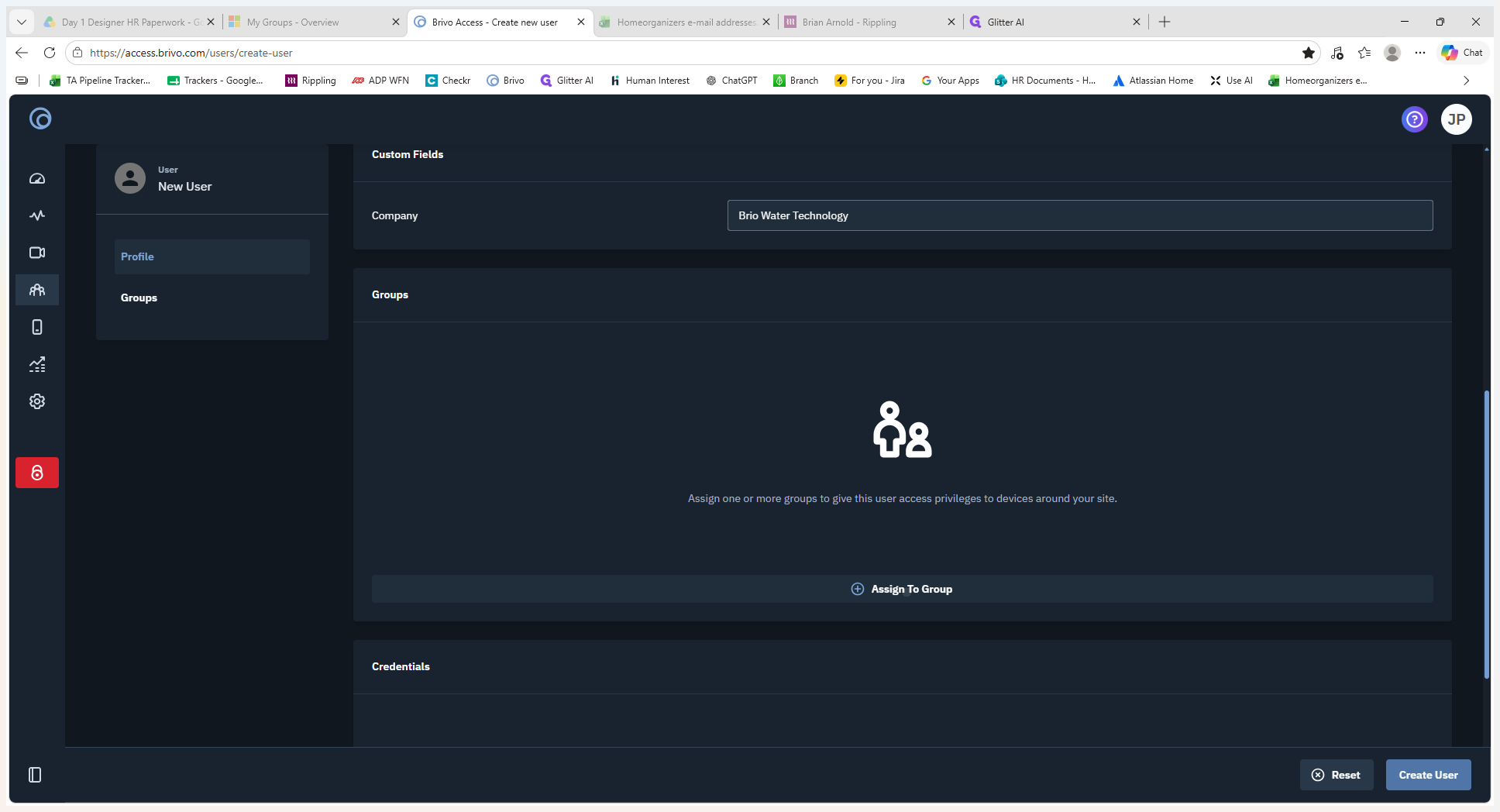
Task: Open ADP WFN bookmark
Action: tap(380, 81)
